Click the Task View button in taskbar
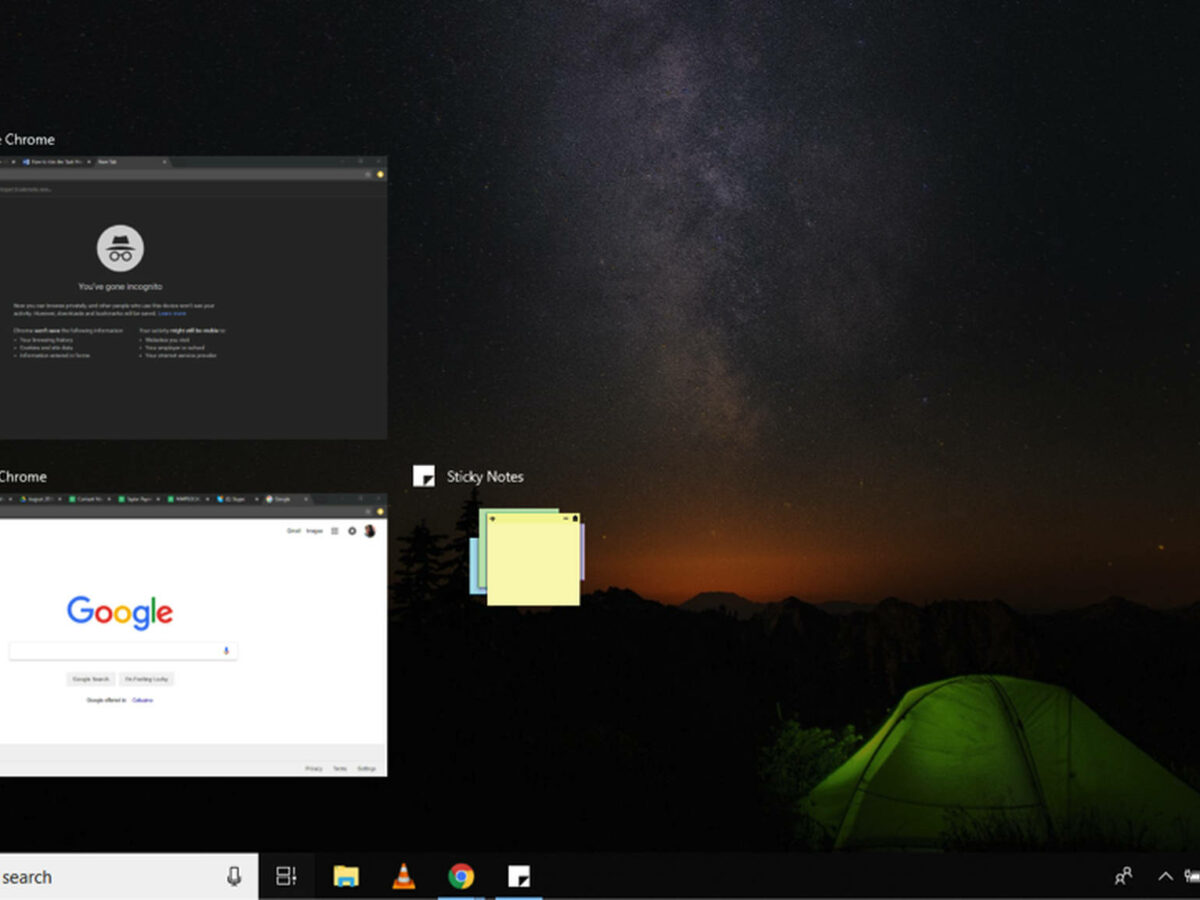 pos(286,877)
